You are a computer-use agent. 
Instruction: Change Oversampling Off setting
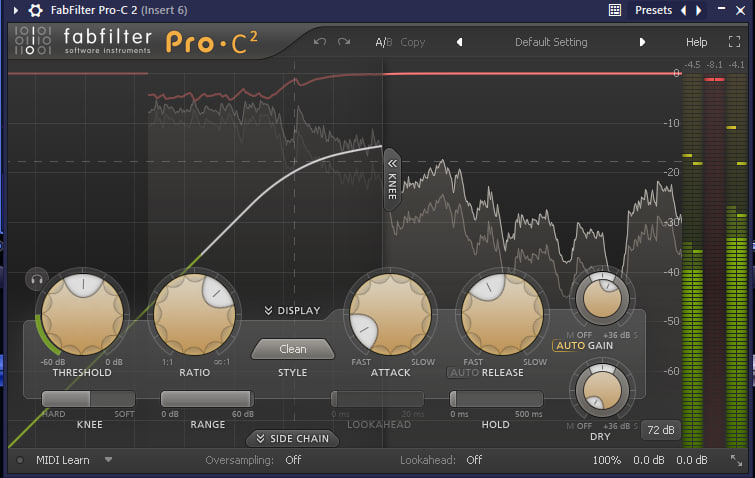[x=293, y=460]
